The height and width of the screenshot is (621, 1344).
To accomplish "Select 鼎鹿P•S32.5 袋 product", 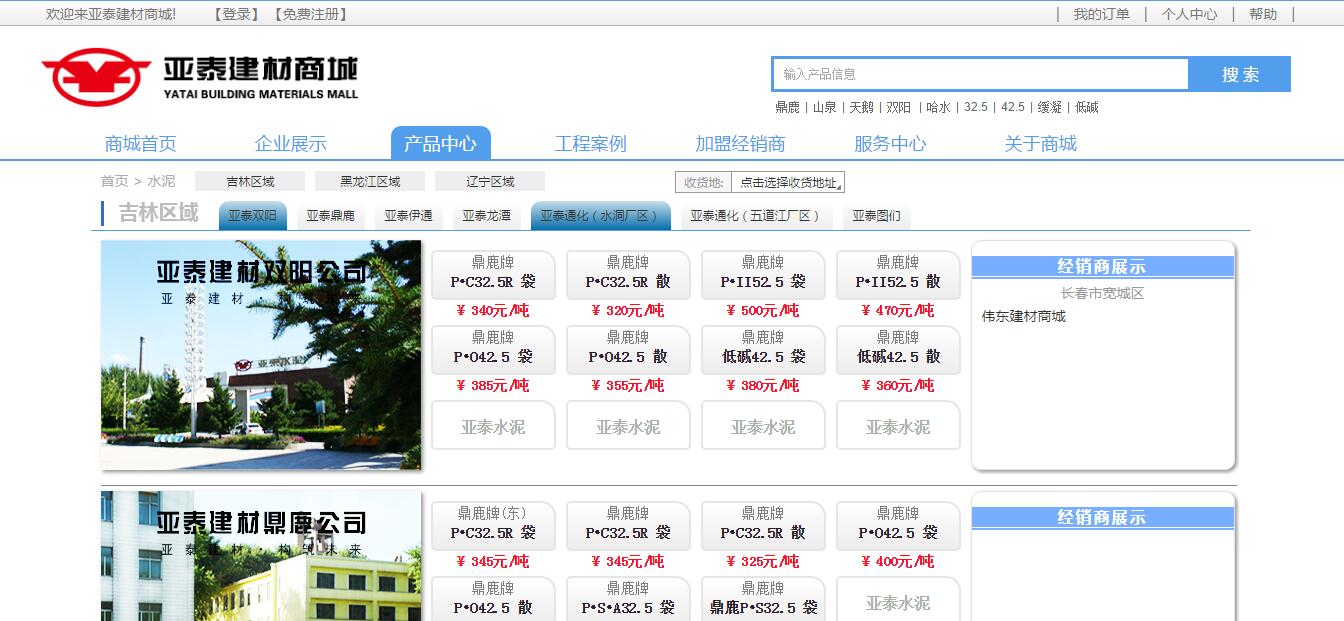I will pos(763,599).
